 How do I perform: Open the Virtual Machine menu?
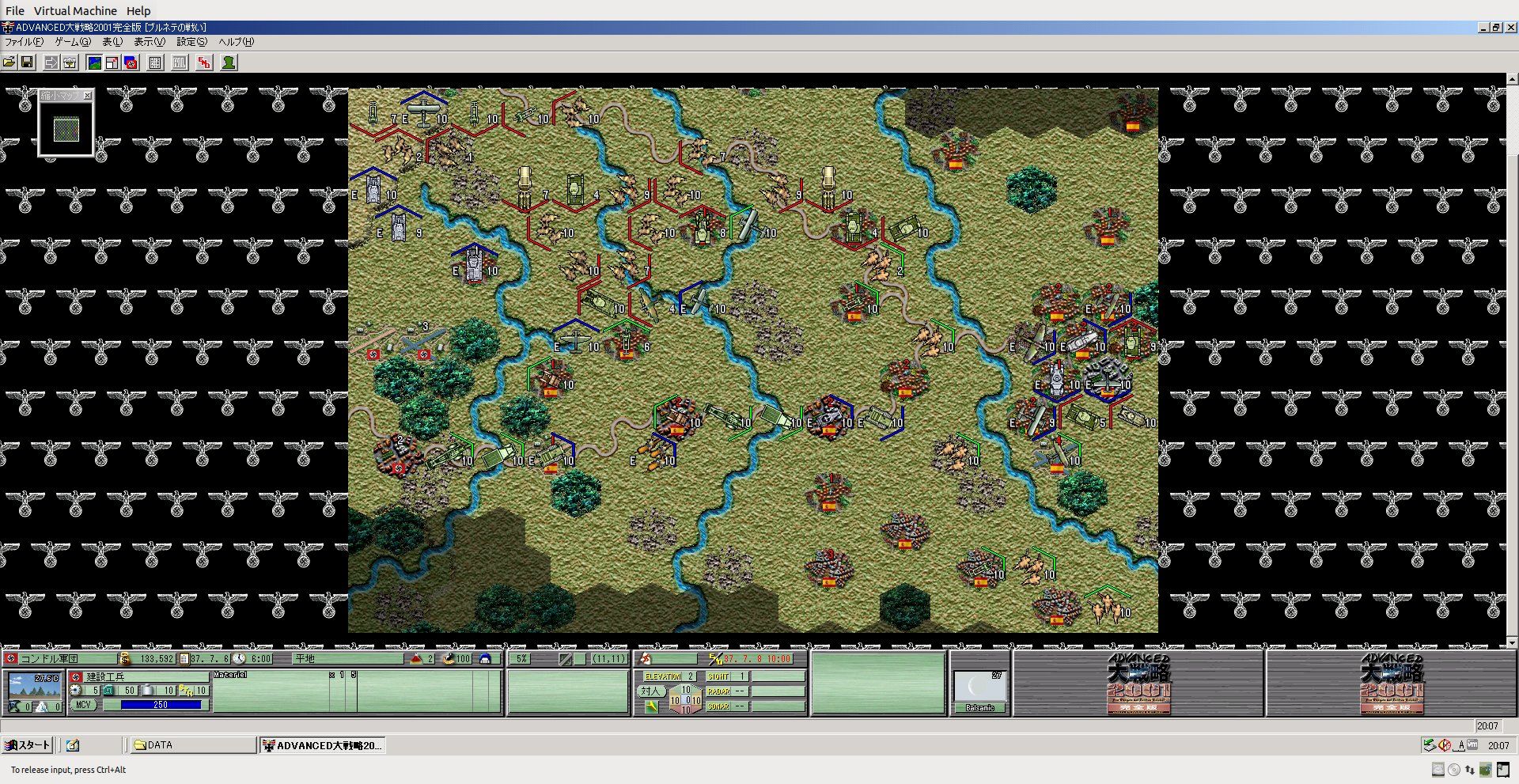click(75, 11)
